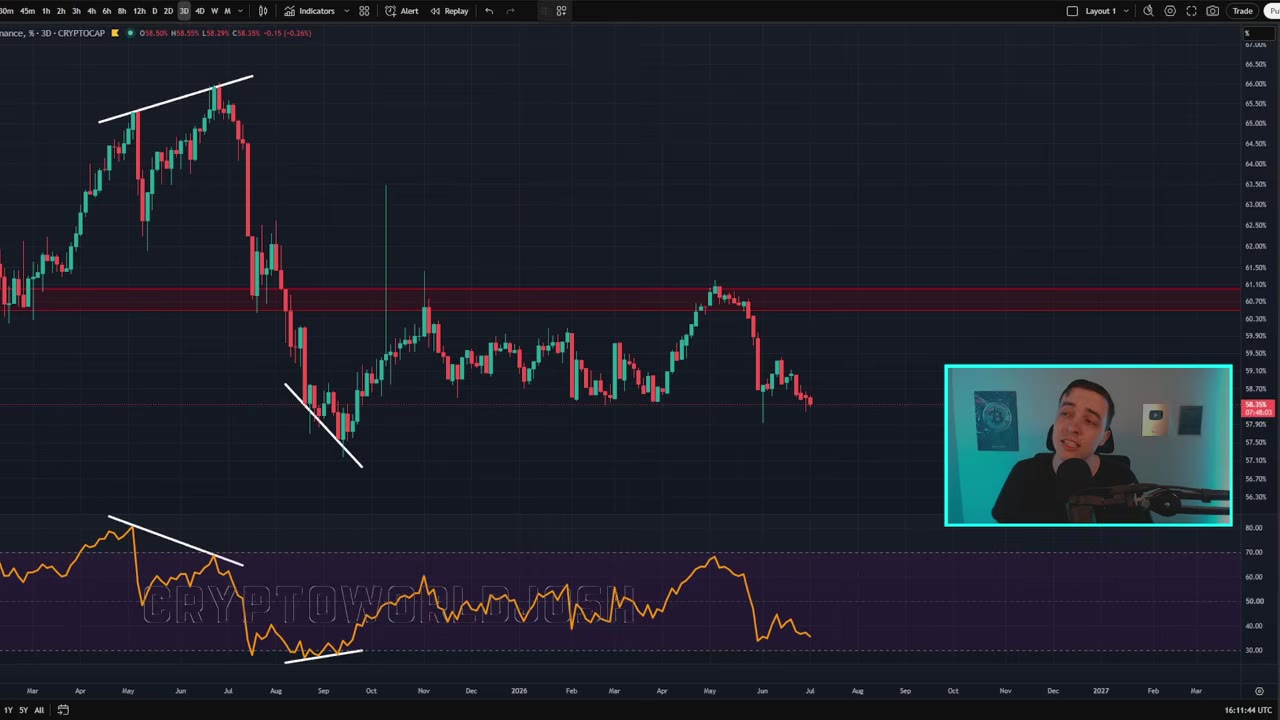The height and width of the screenshot is (720, 1280).
Task: Expand the Indicators favorites dropdown arrow
Action: (346, 11)
